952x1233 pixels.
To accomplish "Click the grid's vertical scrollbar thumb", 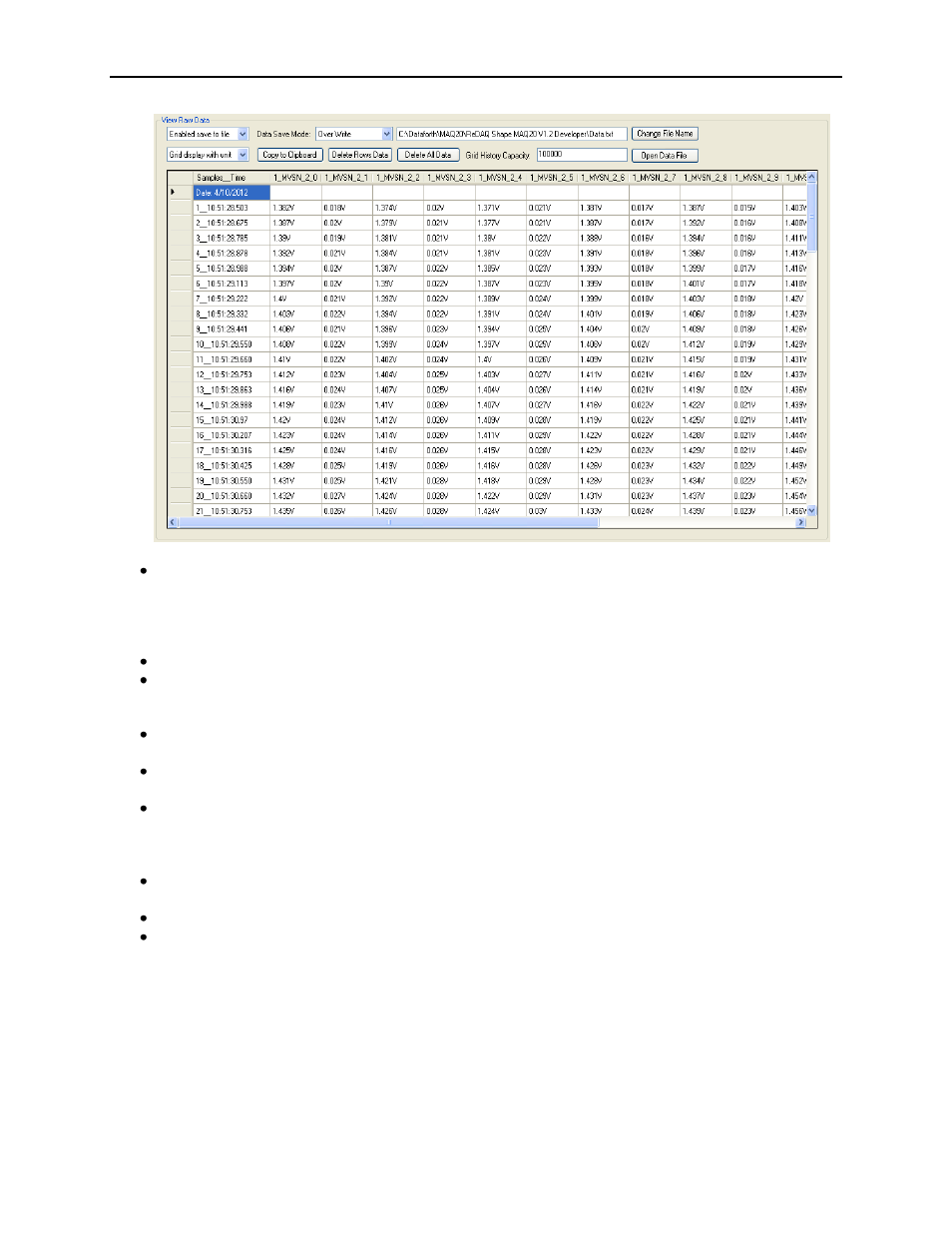I will click(x=811, y=217).
